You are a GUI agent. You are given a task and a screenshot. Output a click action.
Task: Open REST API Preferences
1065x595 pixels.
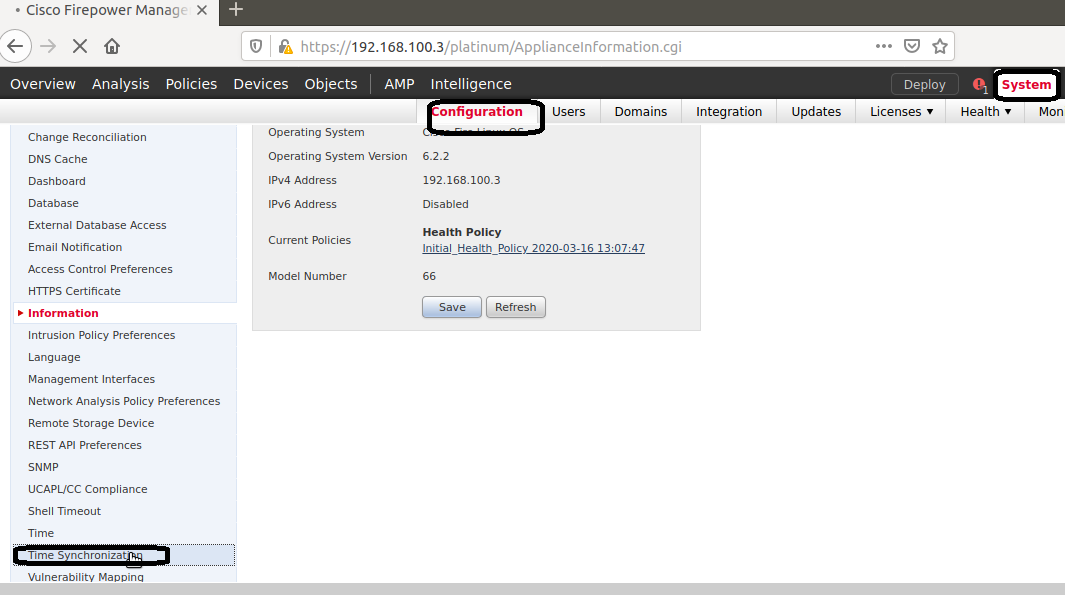click(x=85, y=445)
